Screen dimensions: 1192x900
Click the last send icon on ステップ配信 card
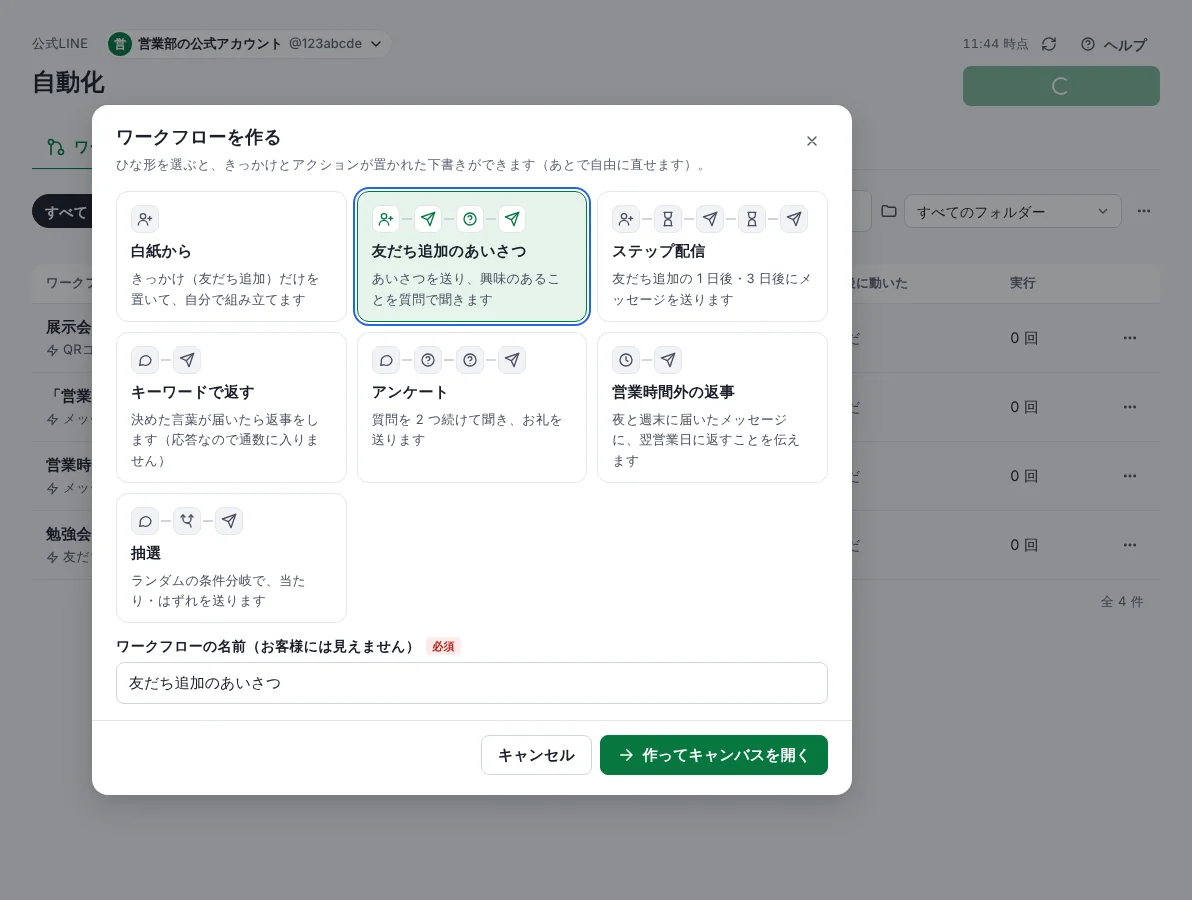[794, 219]
